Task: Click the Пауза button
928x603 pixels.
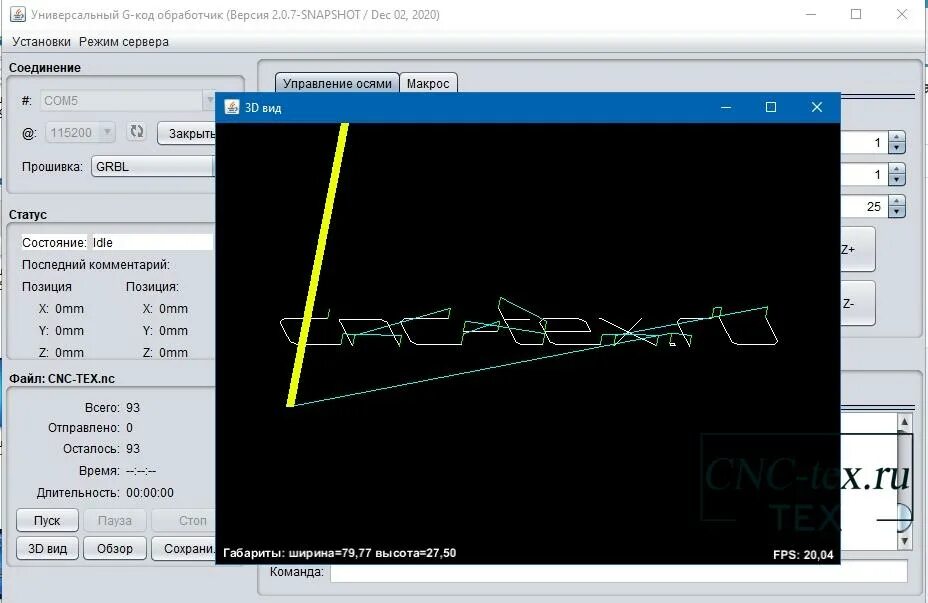Action: pyautogui.click(x=115, y=520)
